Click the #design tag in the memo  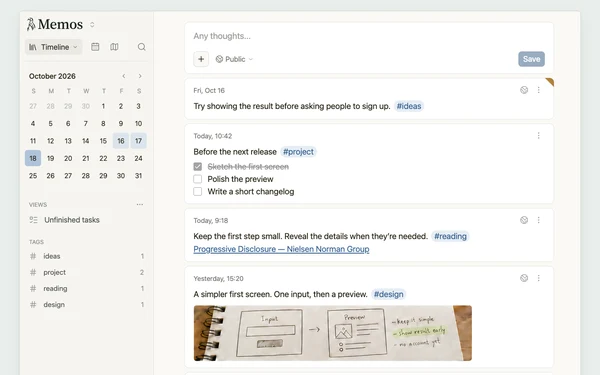pyautogui.click(x=388, y=294)
